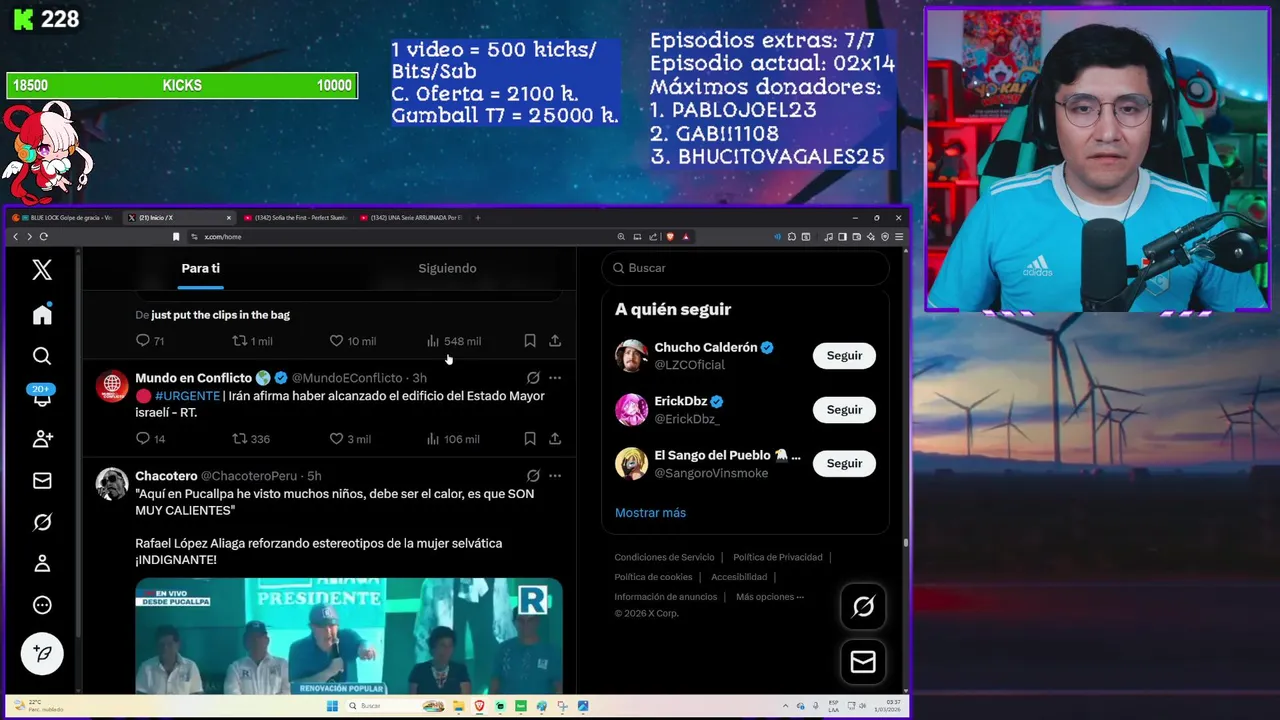Click the Buscar search field on X
The width and height of the screenshot is (1280, 720).
coord(745,268)
